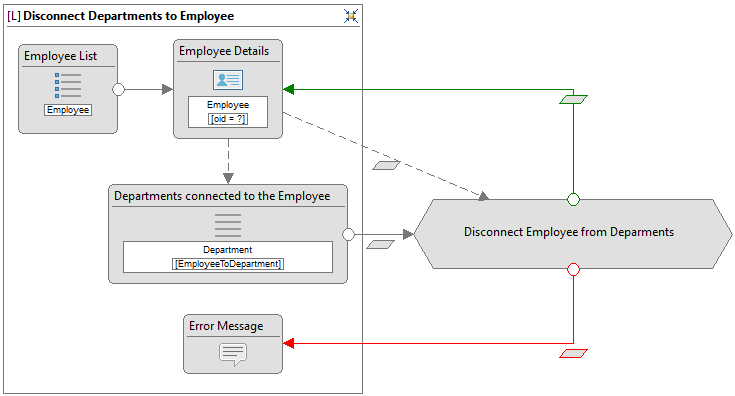735x396 pixels.
Task: Click the [oid = ?] selector condition
Action: pos(228,119)
